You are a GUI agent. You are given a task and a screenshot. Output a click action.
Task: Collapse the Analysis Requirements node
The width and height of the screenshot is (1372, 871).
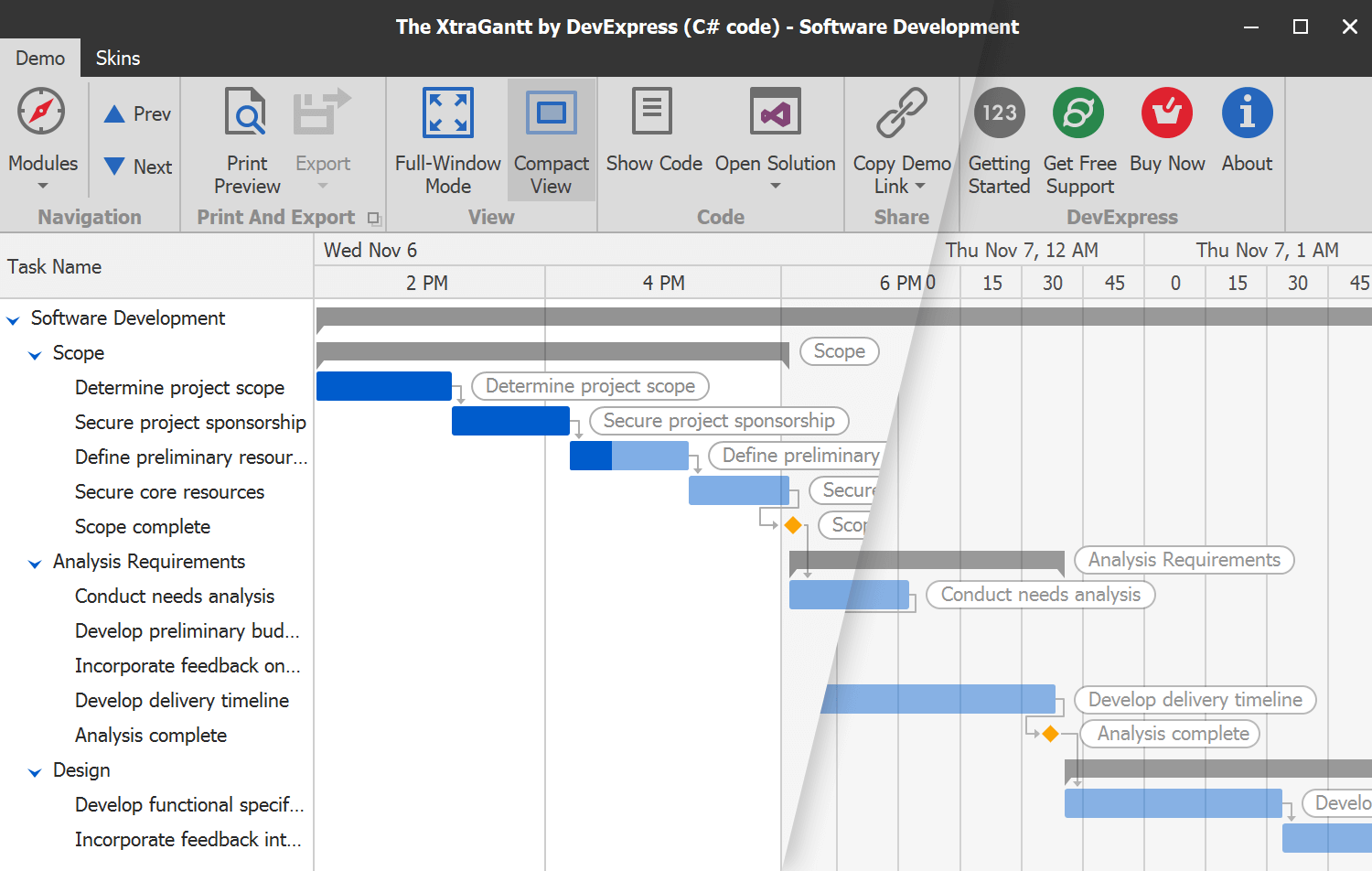point(34,562)
